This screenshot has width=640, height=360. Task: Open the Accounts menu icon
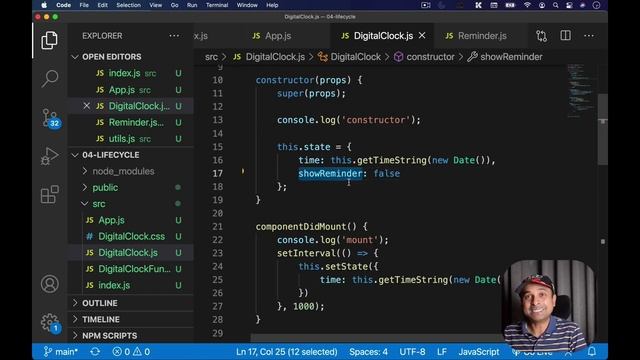(x=49, y=284)
